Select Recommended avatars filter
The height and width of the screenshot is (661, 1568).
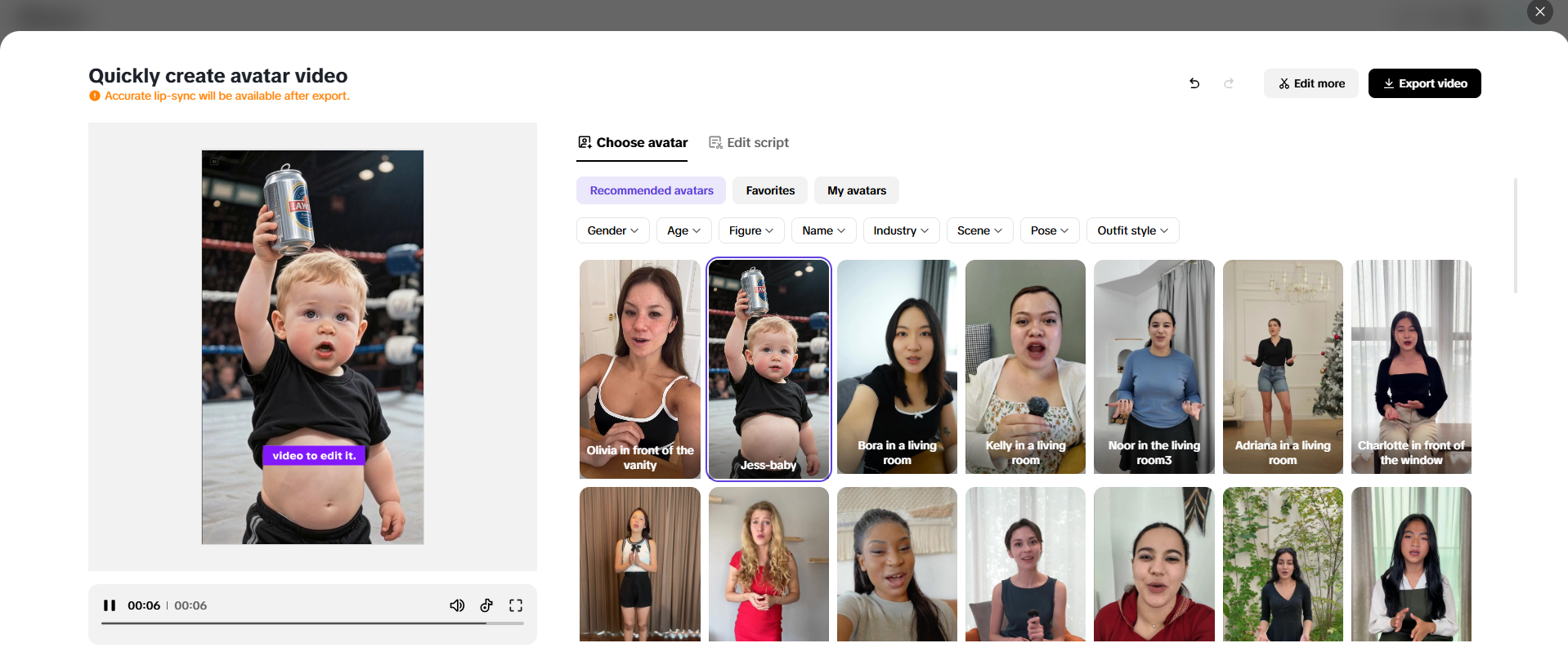pyautogui.click(x=652, y=190)
